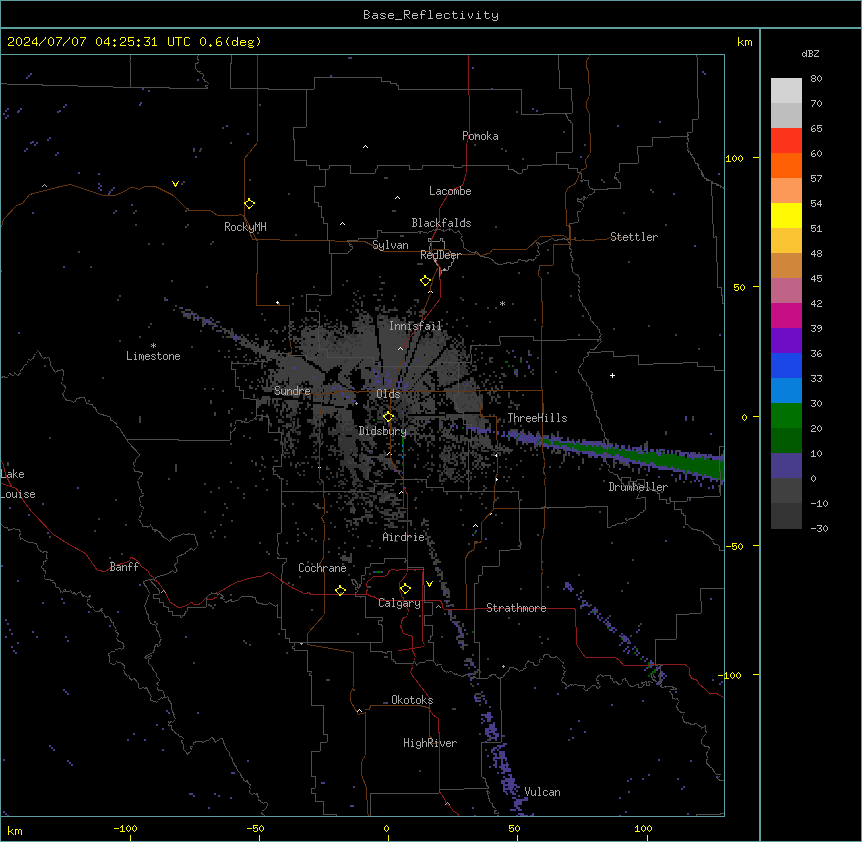
Task: Click the Calgary city label
Action: pyautogui.click(x=400, y=603)
